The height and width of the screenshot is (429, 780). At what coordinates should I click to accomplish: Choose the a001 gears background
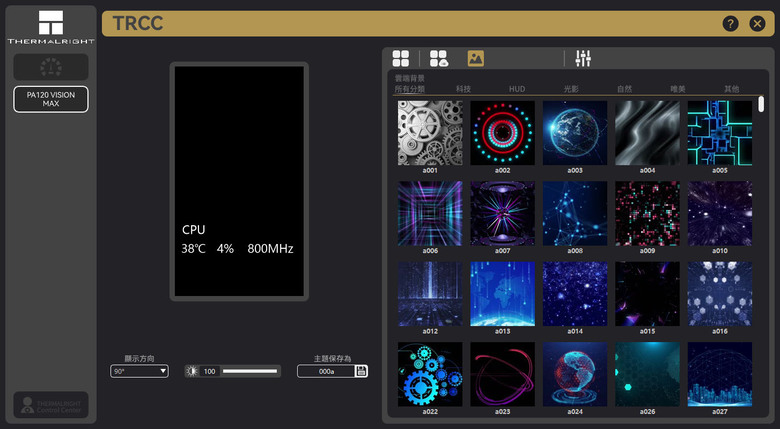pos(430,133)
